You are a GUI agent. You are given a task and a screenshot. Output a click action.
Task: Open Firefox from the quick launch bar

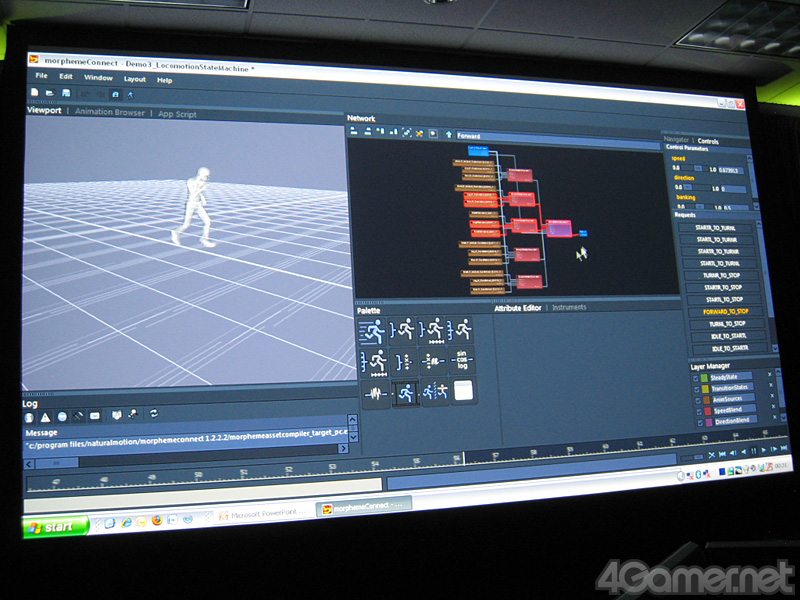[x=157, y=520]
